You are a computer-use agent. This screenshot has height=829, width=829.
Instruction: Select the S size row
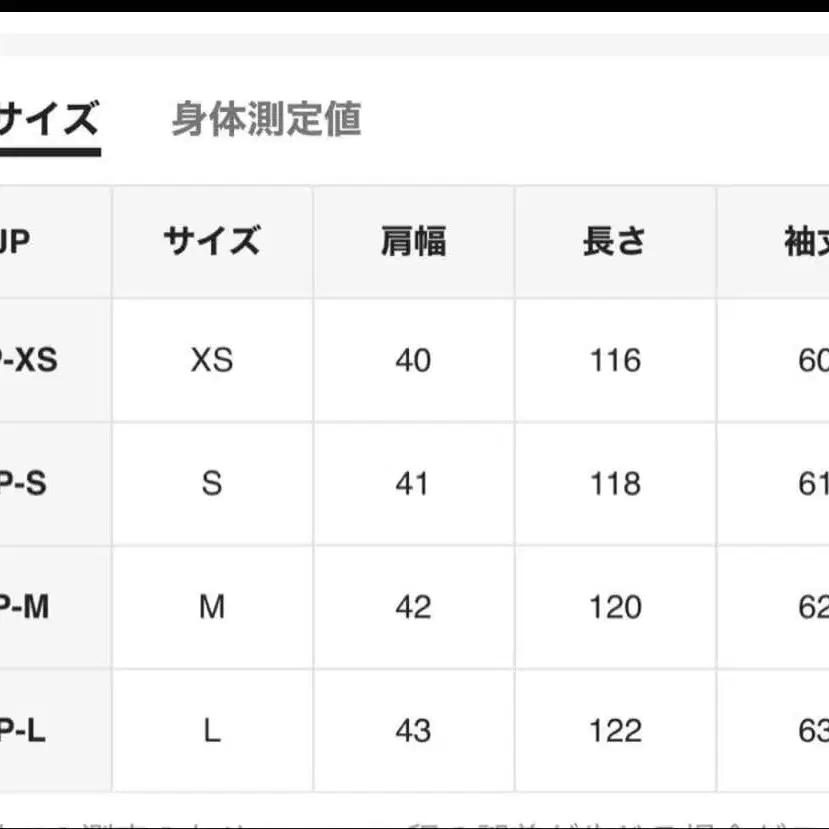[x=211, y=483]
